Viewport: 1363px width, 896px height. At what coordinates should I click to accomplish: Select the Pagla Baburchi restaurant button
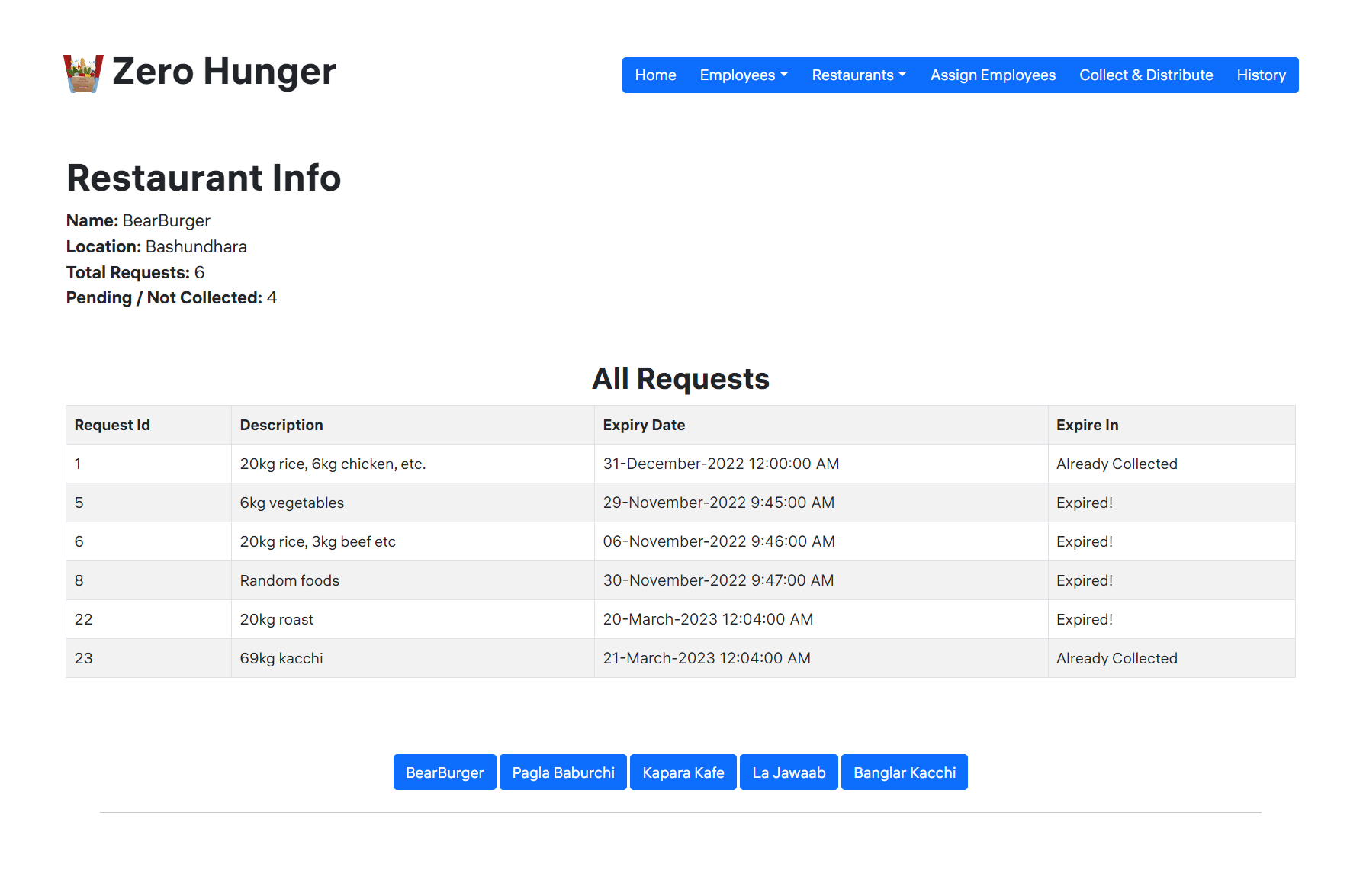coord(563,772)
